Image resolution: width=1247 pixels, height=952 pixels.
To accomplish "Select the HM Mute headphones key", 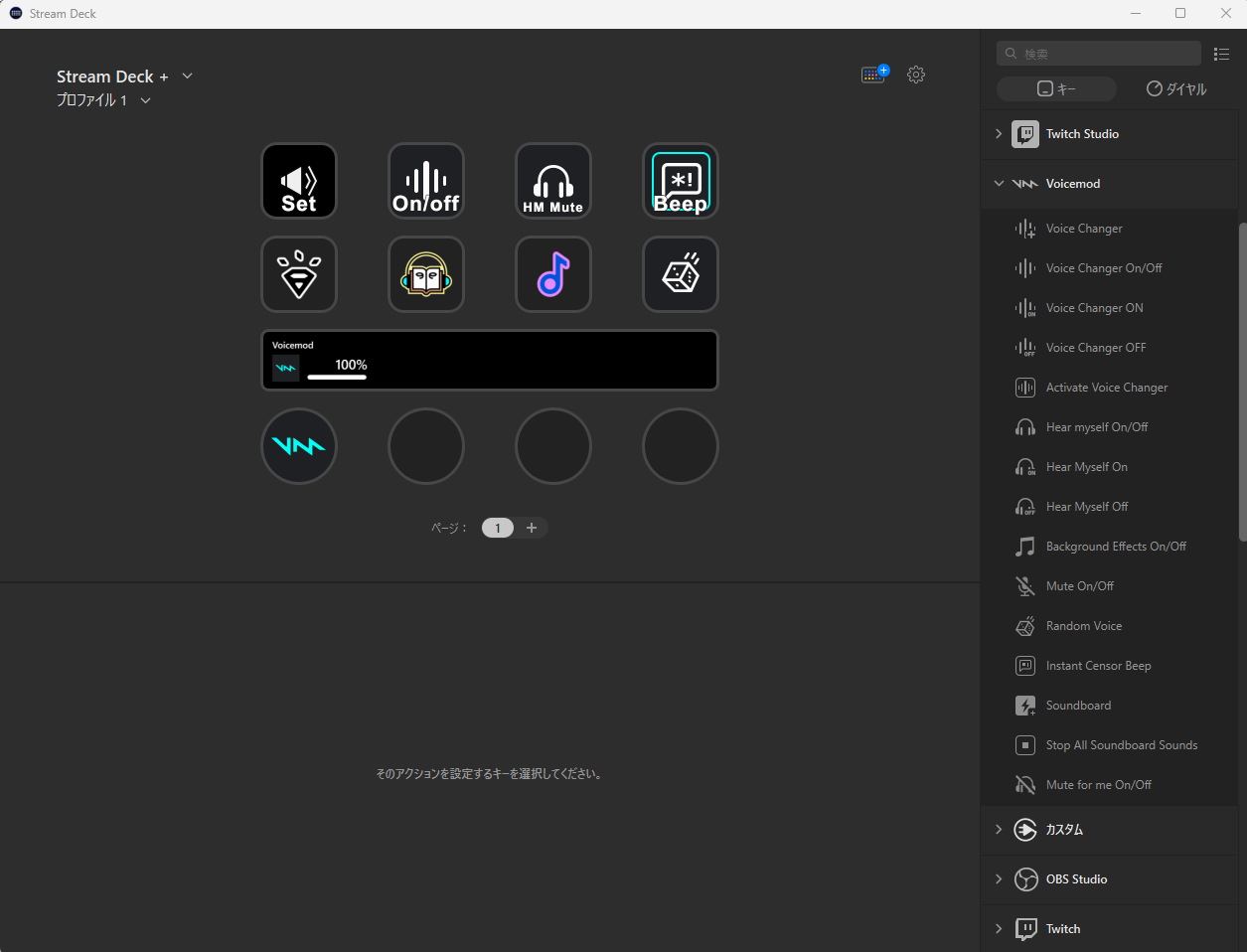I will pyautogui.click(x=553, y=181).
